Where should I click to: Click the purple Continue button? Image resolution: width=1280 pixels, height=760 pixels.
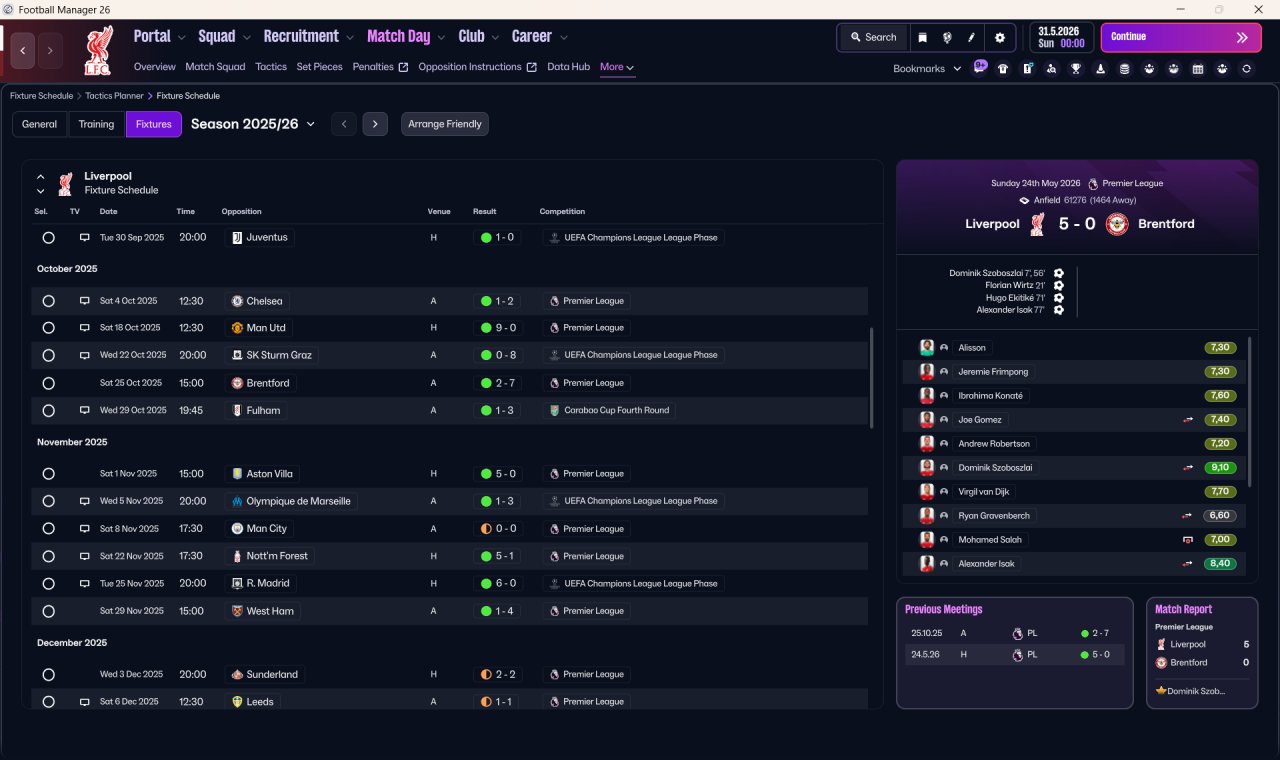1181,37
